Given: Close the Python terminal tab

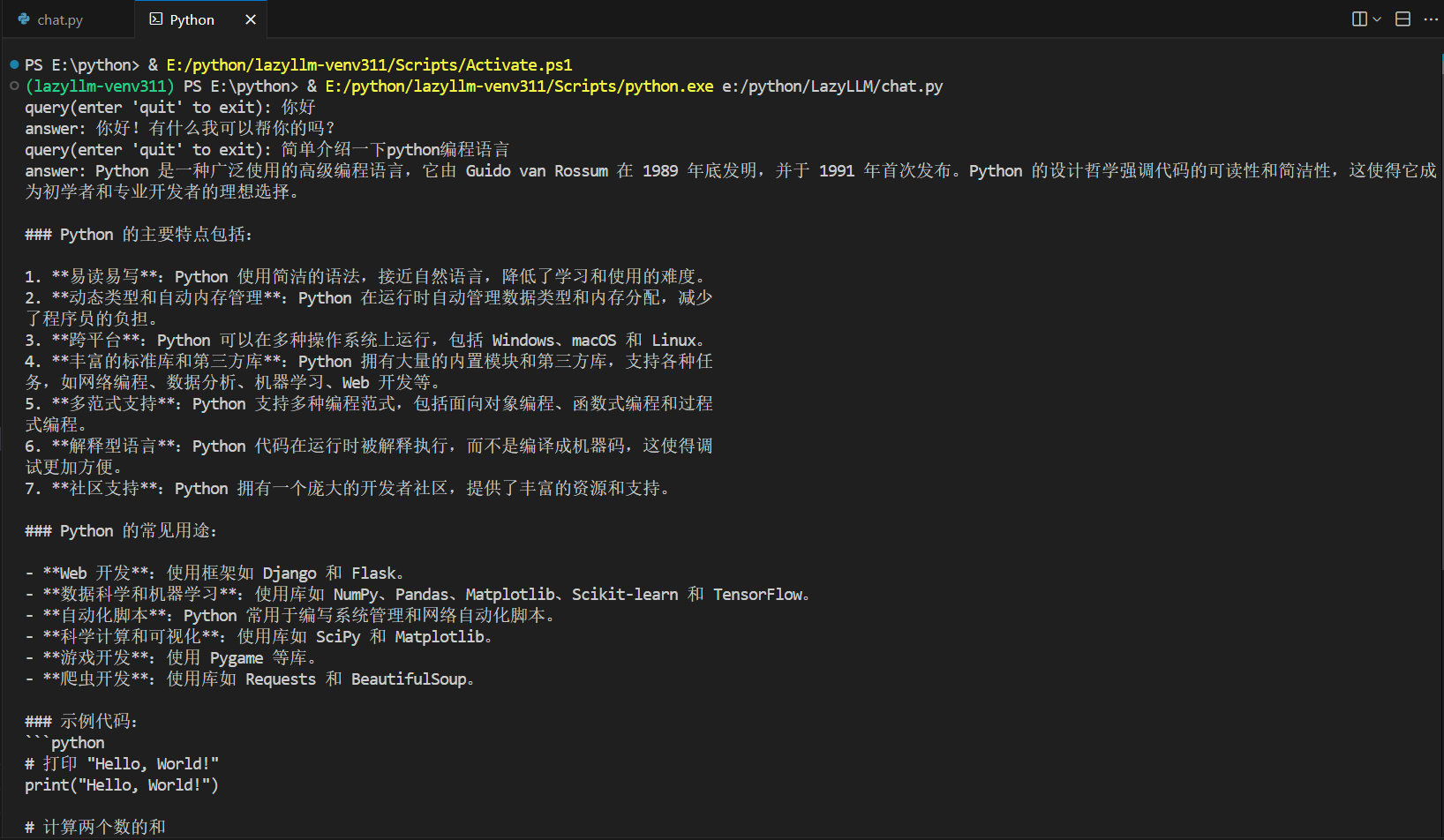Looking at the screenshot, I should pos(251,19).
